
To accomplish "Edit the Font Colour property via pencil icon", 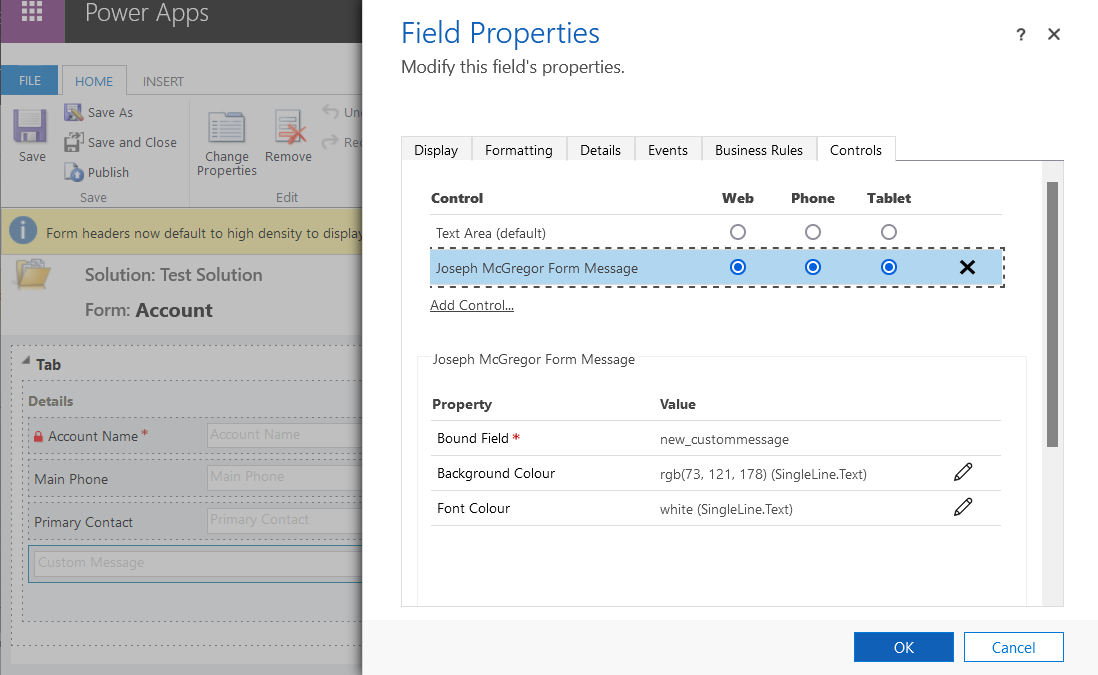I will [963, 508].
